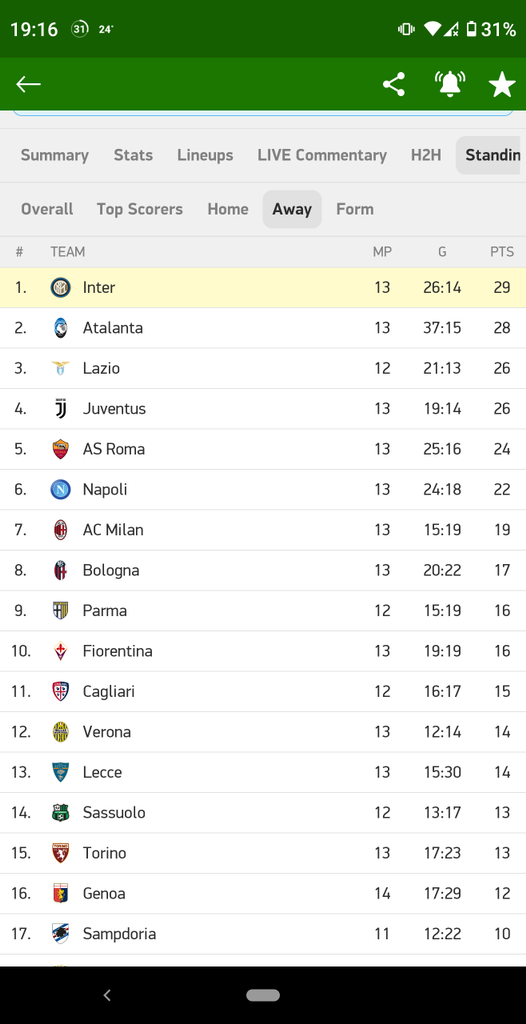Show Top Scorers list
This screenshot has width=526, height=1024.
tap(140, 210)
